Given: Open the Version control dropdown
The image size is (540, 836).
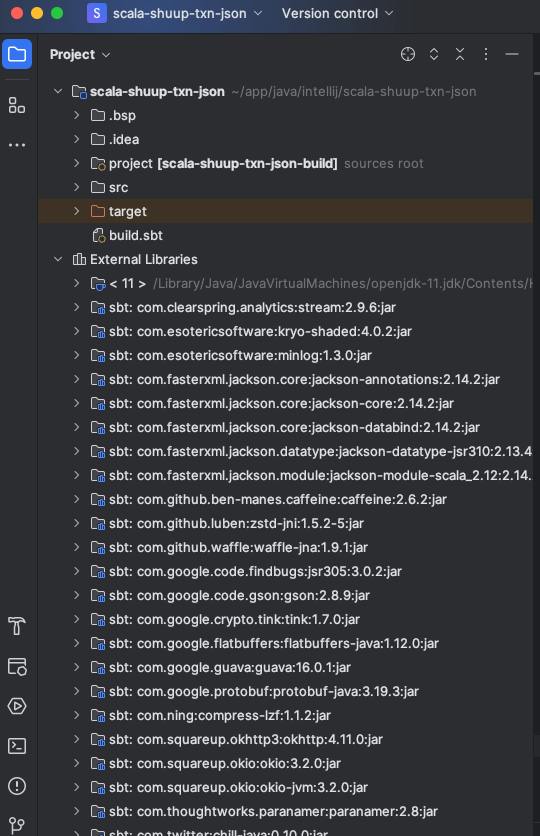Looking at the screenshot, I should click(x=337, y=13).
